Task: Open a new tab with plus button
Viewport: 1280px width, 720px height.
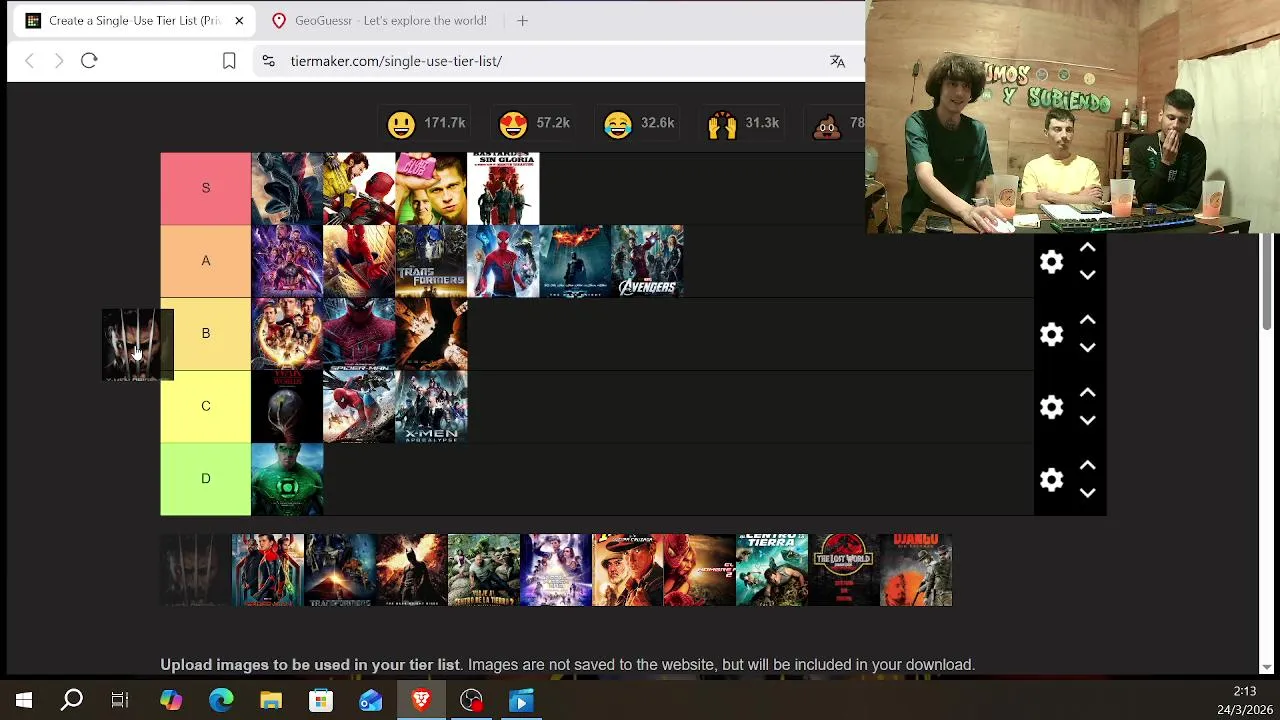Action: click(522, 20)
